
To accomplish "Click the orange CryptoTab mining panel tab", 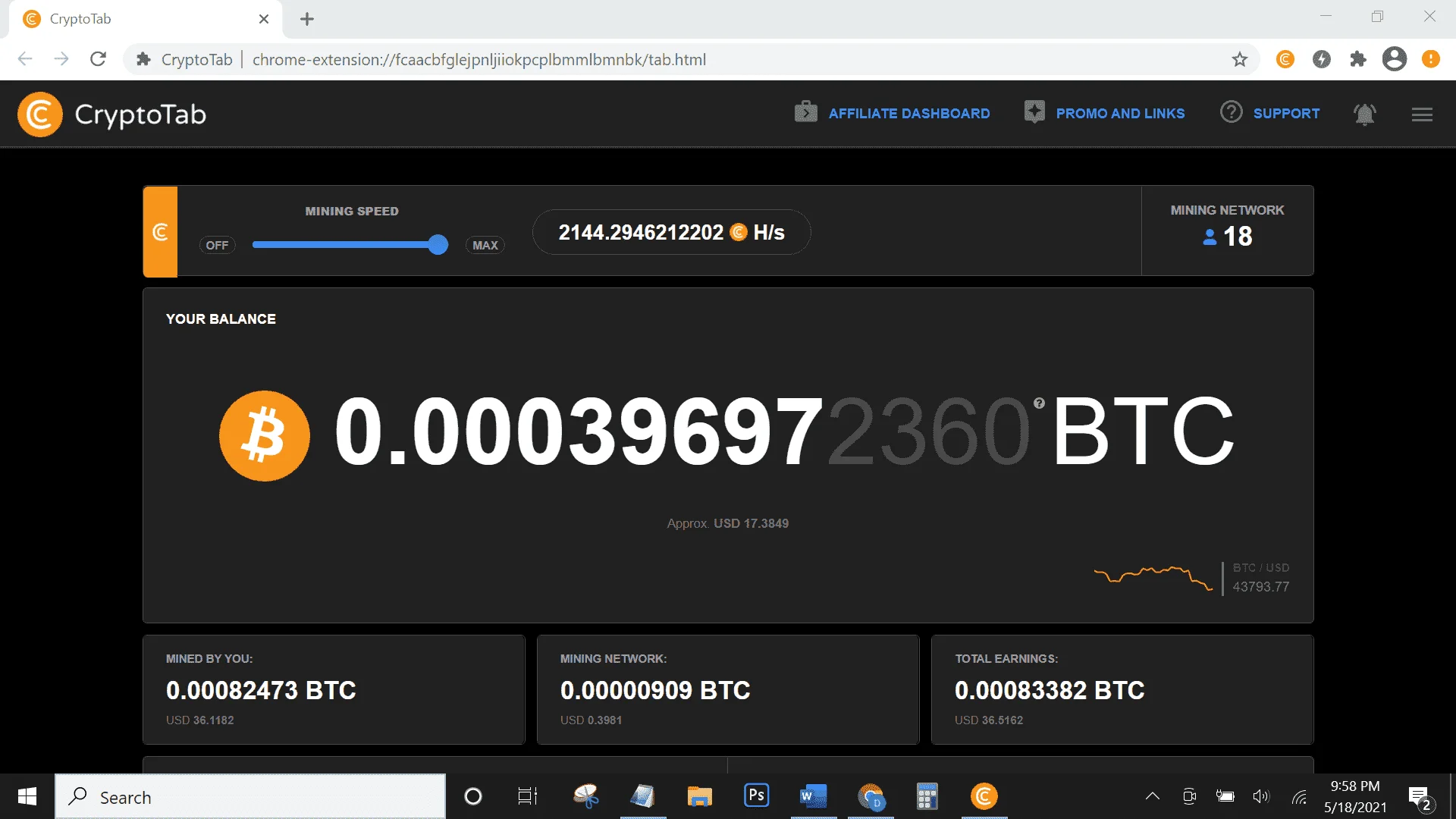I will (x=160, y=231).
